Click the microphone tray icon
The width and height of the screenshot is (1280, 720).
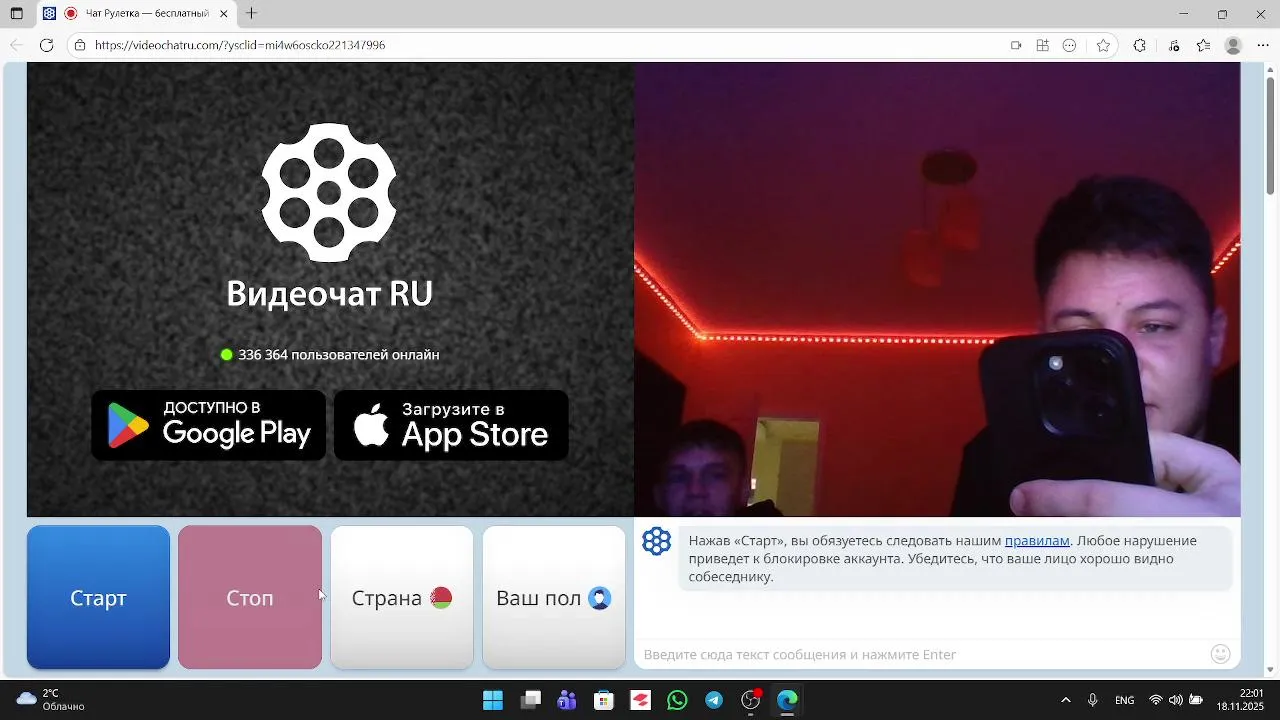click(x=1093, y=700)
